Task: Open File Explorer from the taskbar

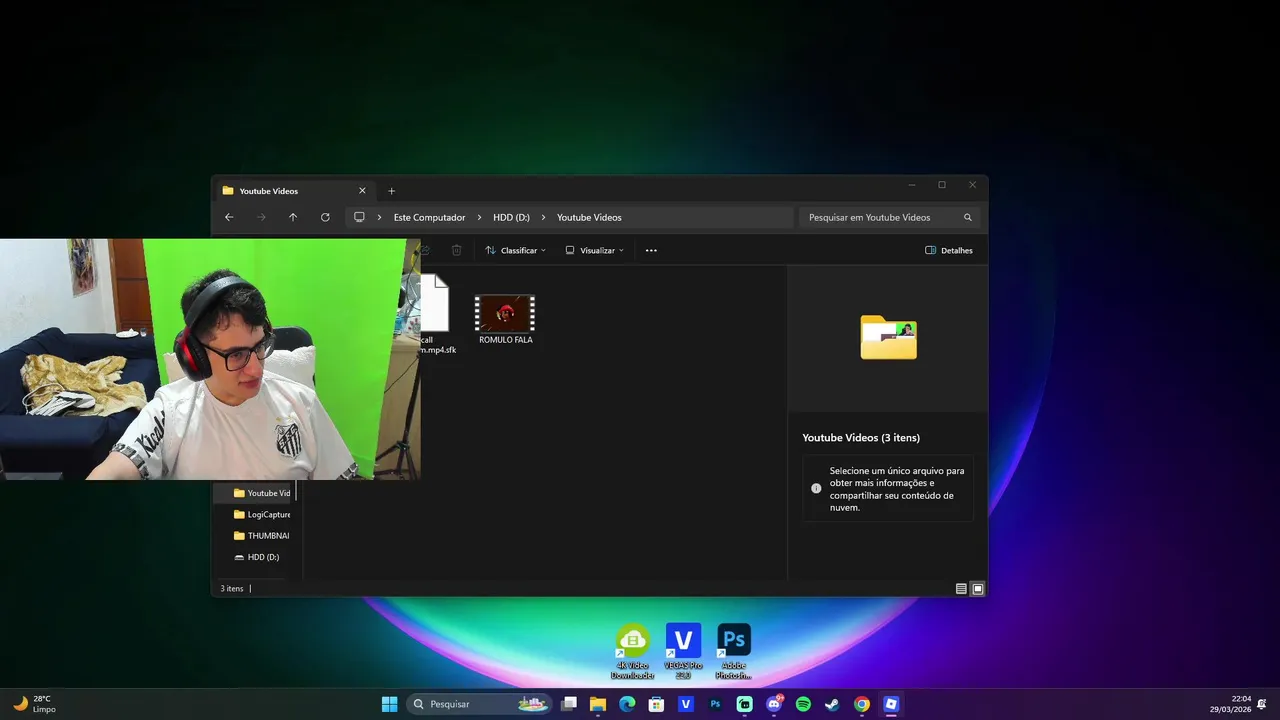Action: (x=598, y=704)
